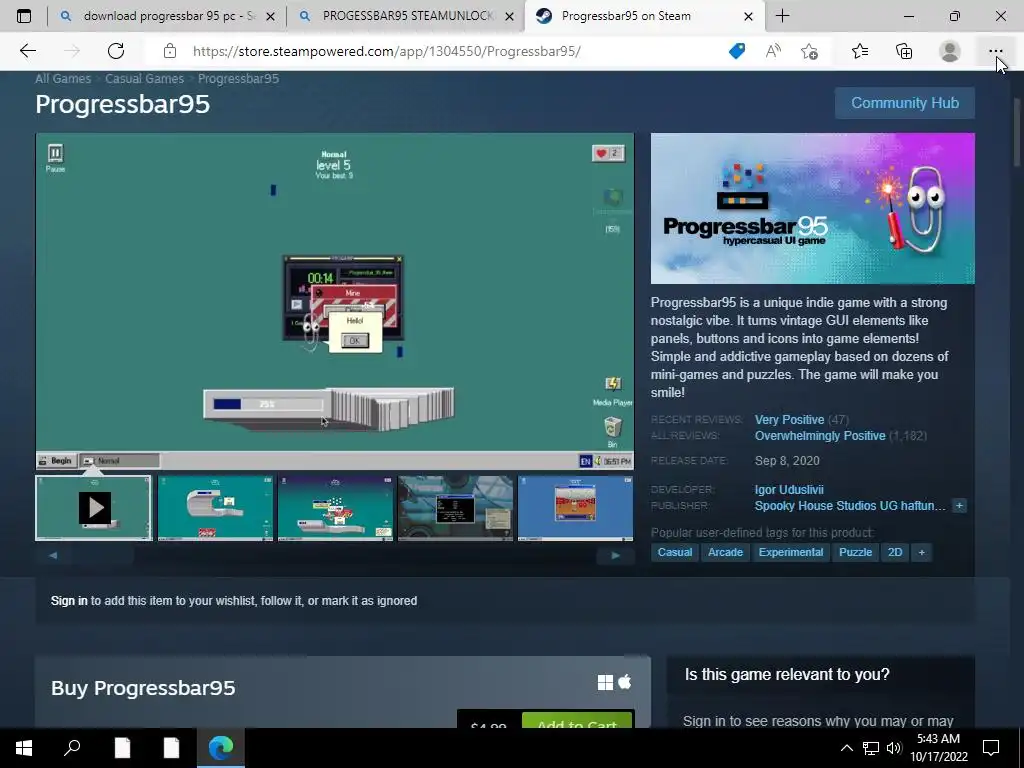The width and height of the screenshot is (1024, 768).
Task: Close the Progressbar95 on Steam tab
Action: [748, 16]
